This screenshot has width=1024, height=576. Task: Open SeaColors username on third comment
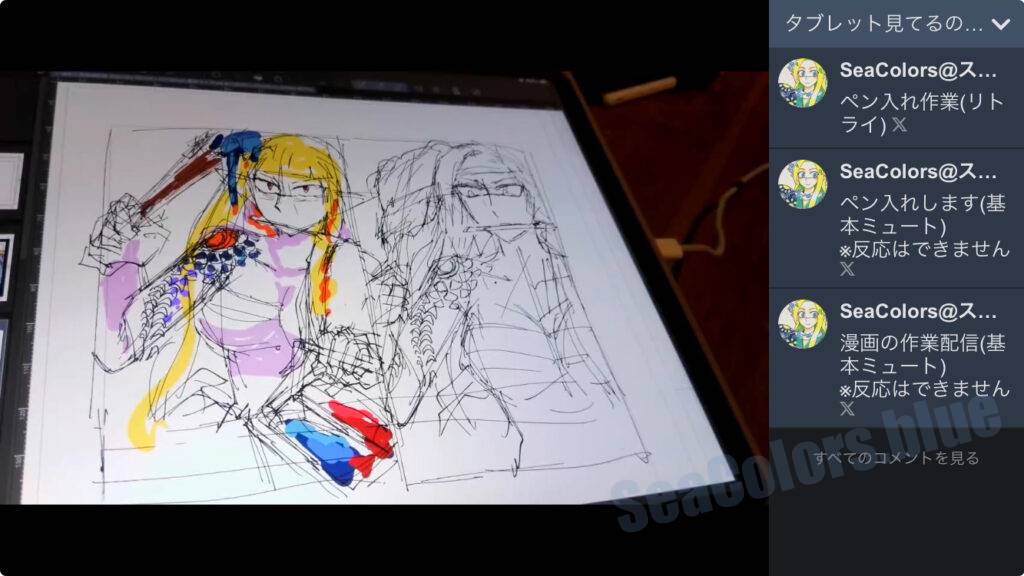click(x=918, y=311)
